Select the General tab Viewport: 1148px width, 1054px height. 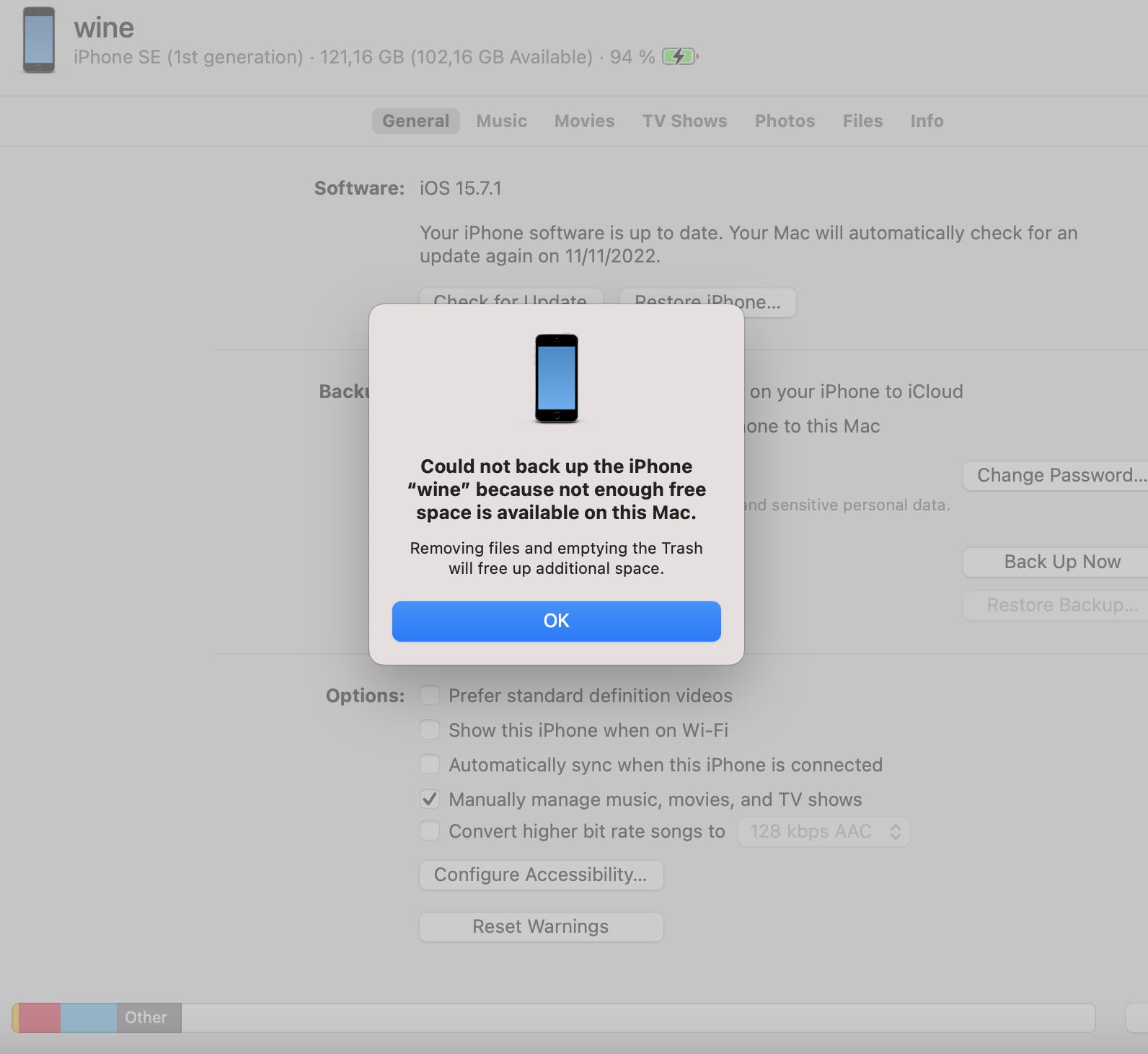pos(415,121)
